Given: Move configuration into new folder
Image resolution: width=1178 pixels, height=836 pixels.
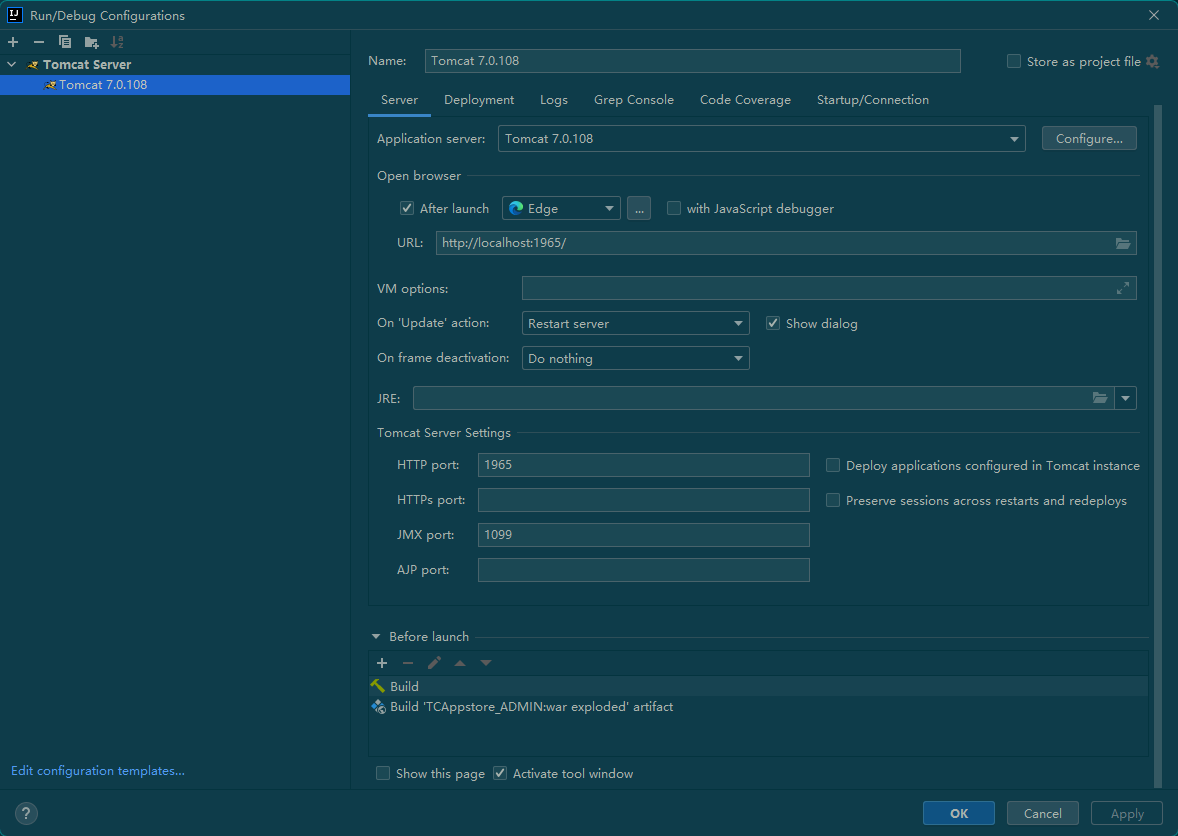Looking at the screenshot, I should click(91, 42).
